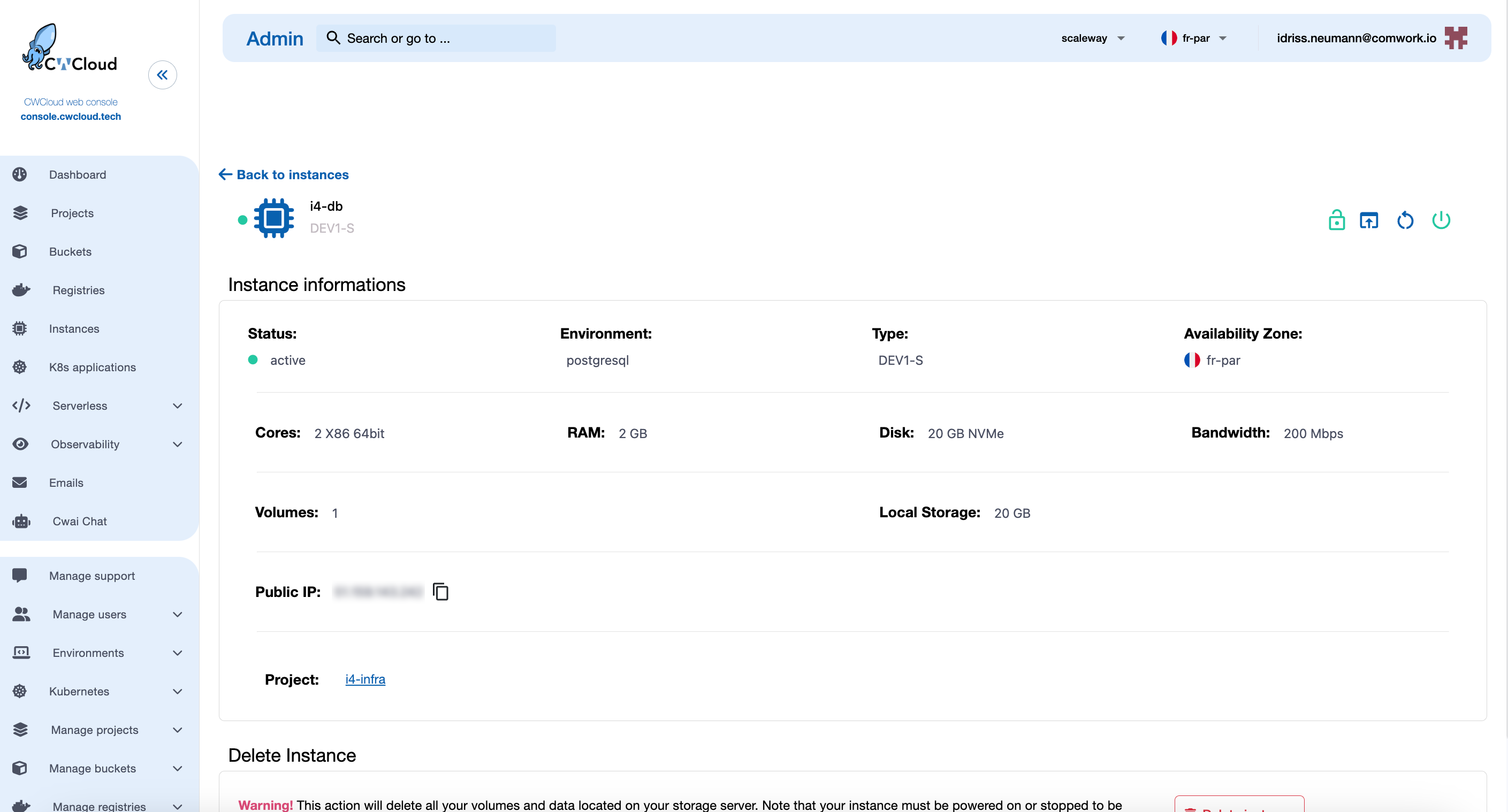Click the i4-db instance name
This screenshot has height=812, width=1508.
(326, 206)
